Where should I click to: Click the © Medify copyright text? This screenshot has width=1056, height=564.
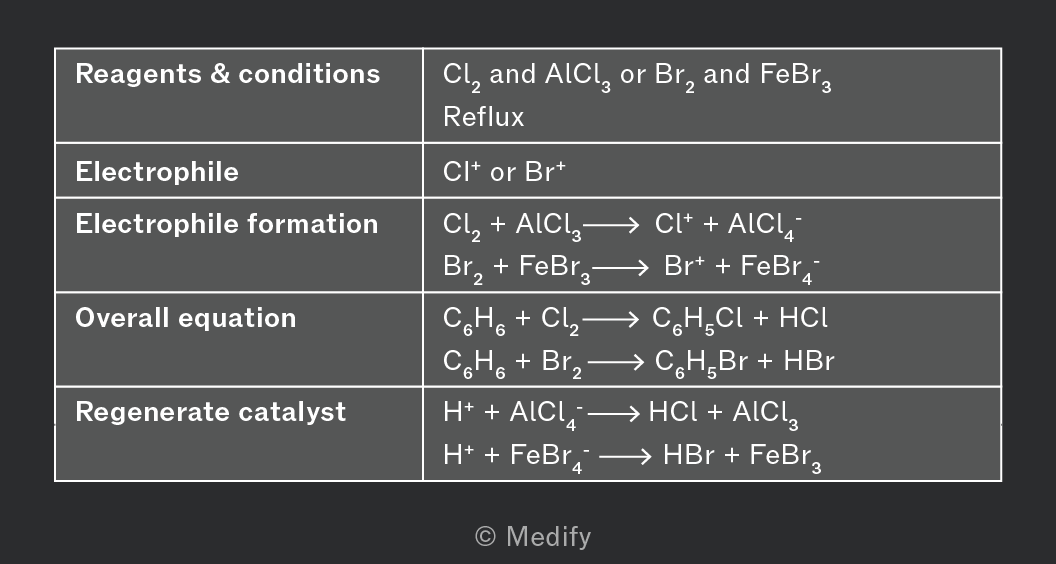[533, 537]
